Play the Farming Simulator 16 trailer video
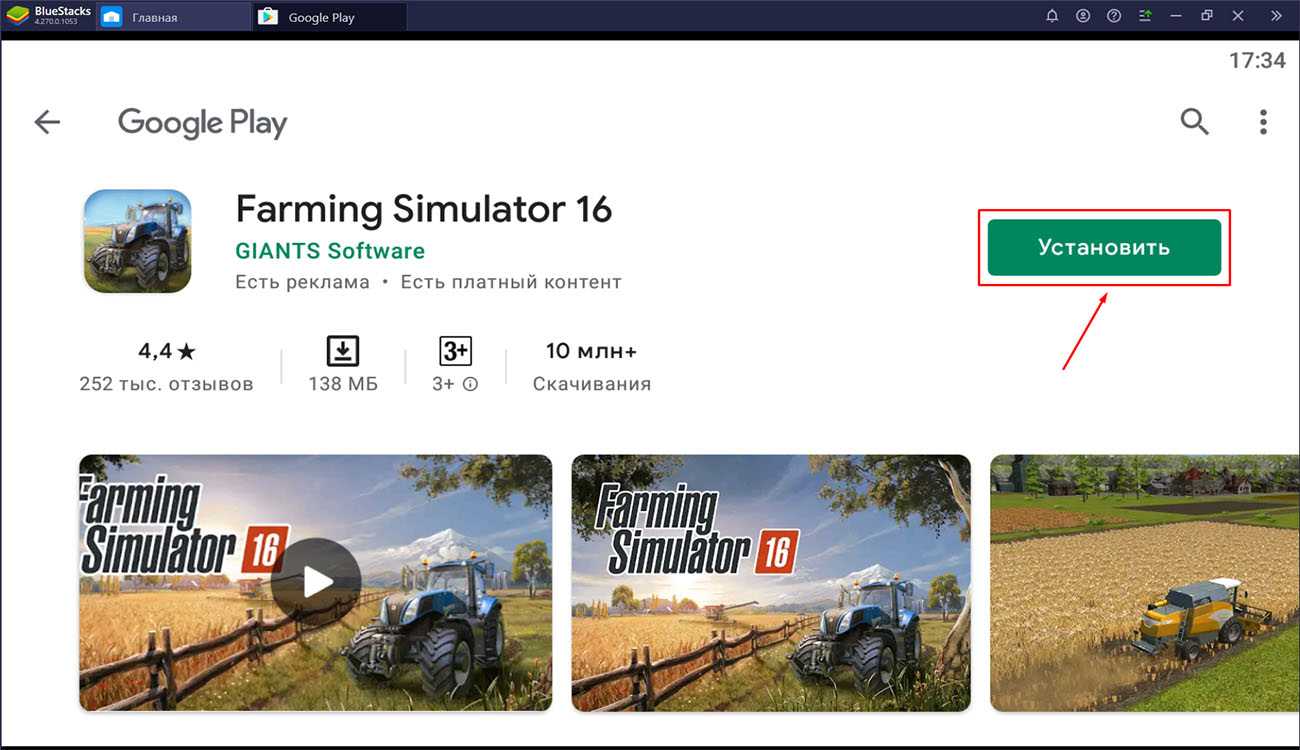1300x750 pixels. [315, 582]
